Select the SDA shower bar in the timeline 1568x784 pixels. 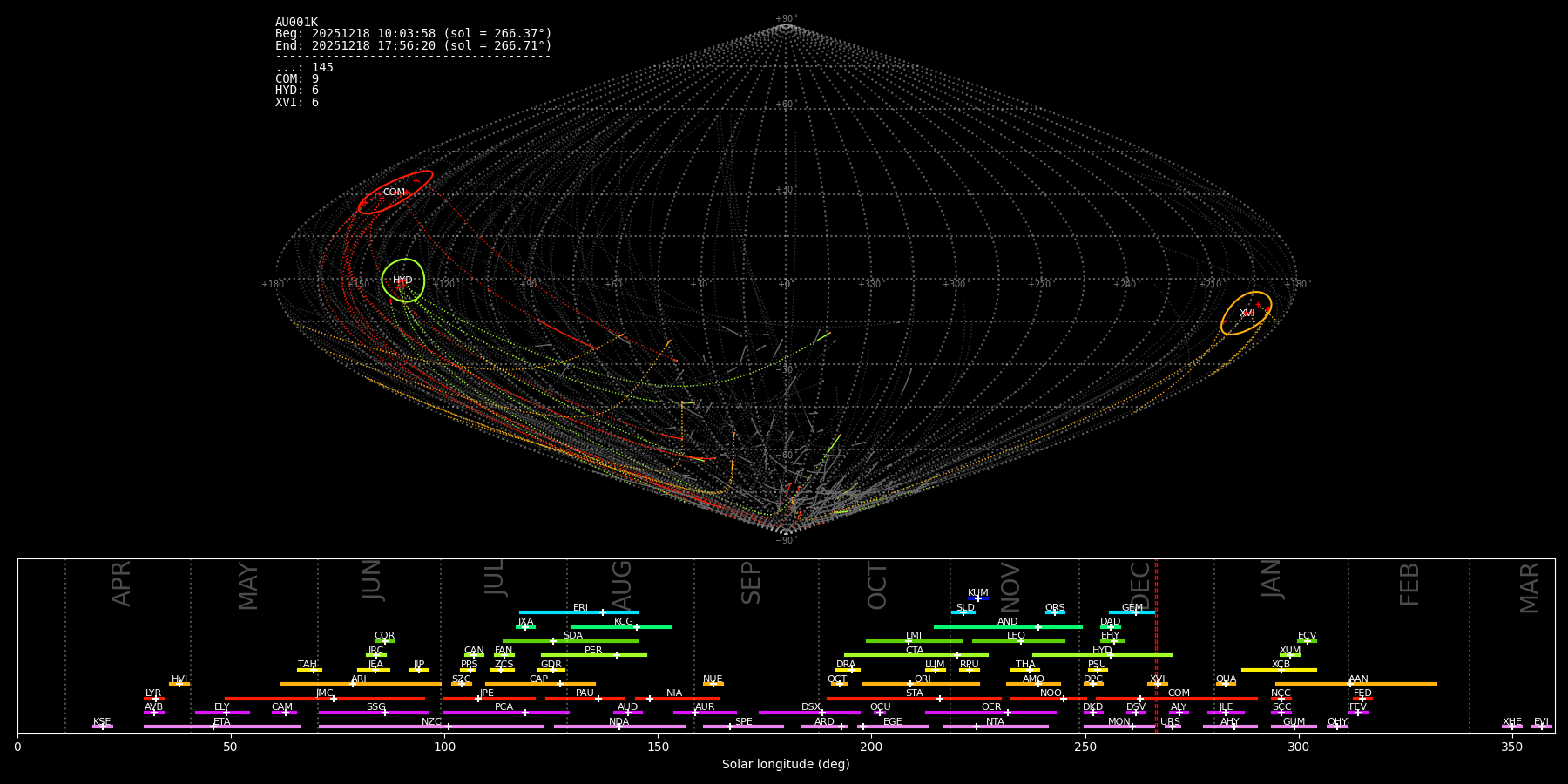pos(571,641)
